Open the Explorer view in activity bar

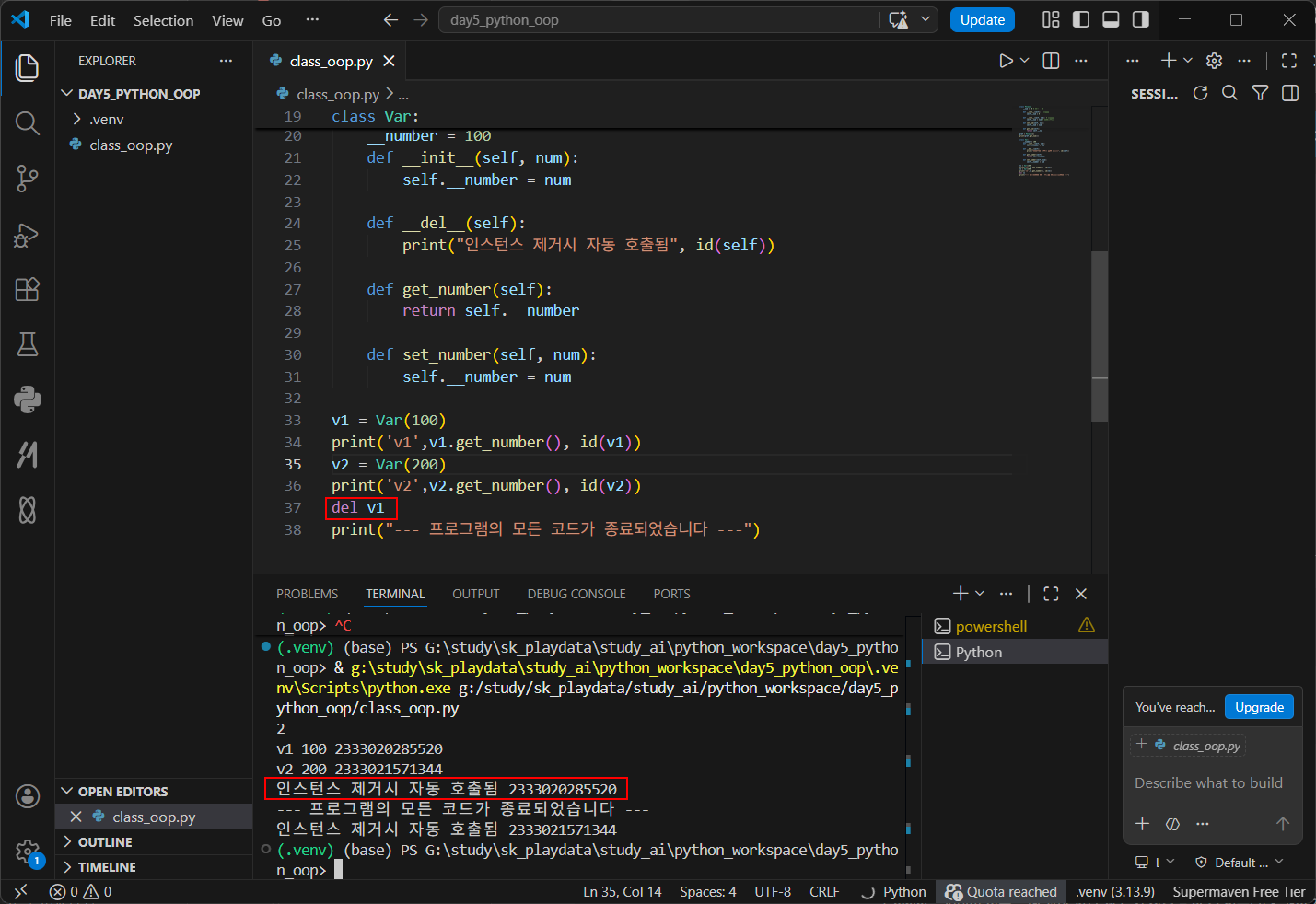tap(28, 68)
